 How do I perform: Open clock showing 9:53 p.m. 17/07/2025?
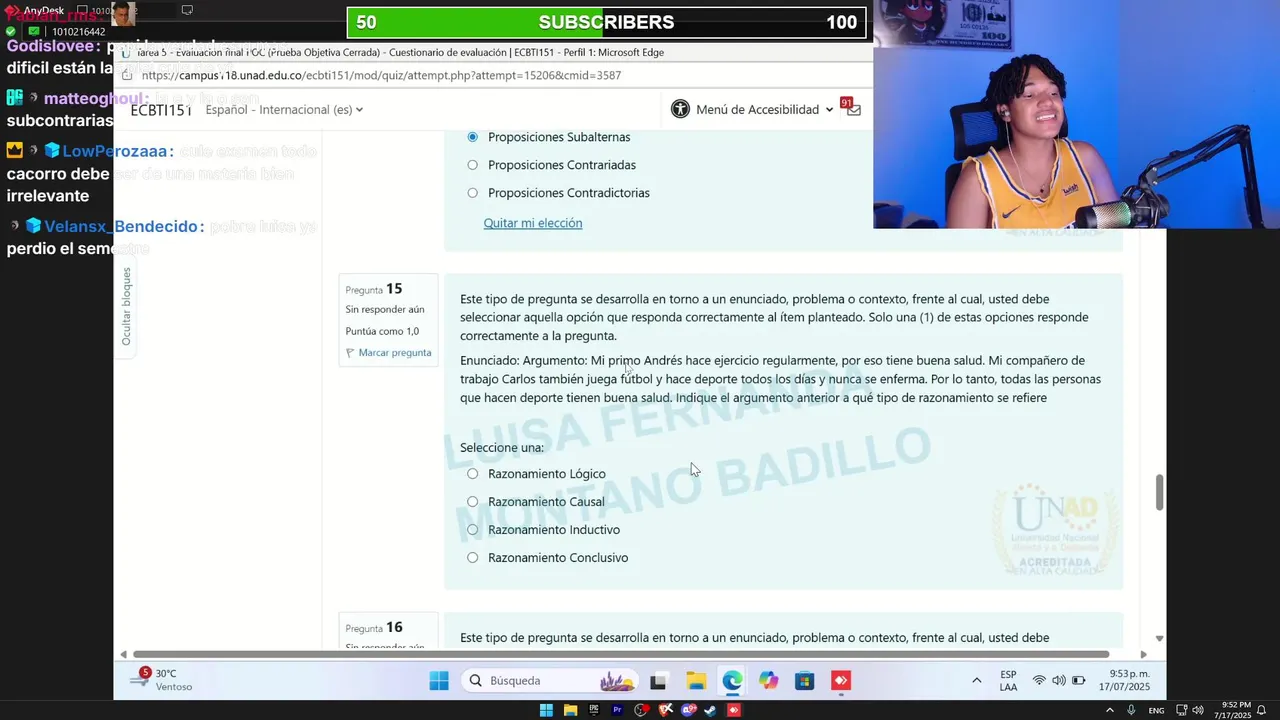click(1124, 681)
